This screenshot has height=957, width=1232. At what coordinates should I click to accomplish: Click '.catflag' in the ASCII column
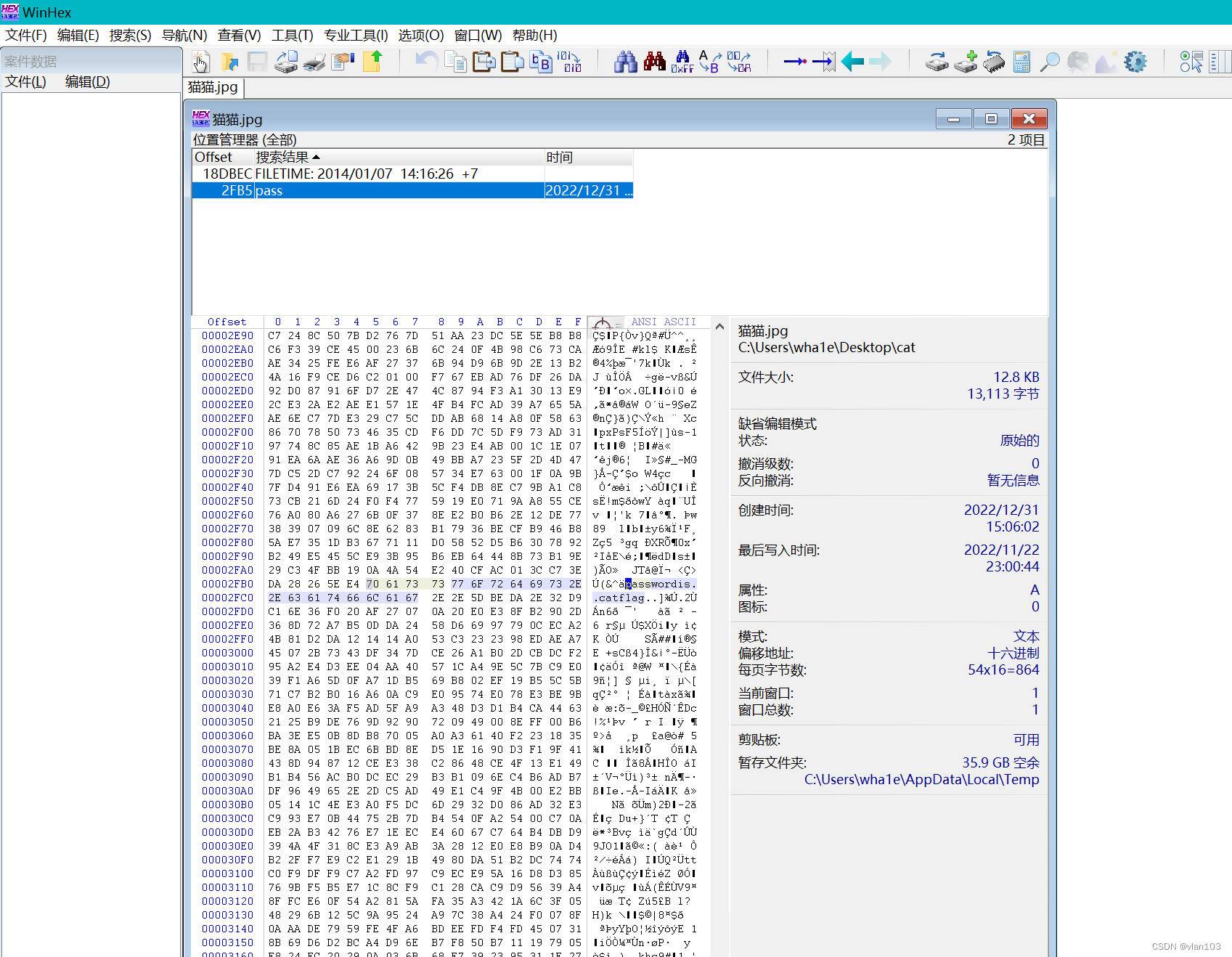point(619,598)
